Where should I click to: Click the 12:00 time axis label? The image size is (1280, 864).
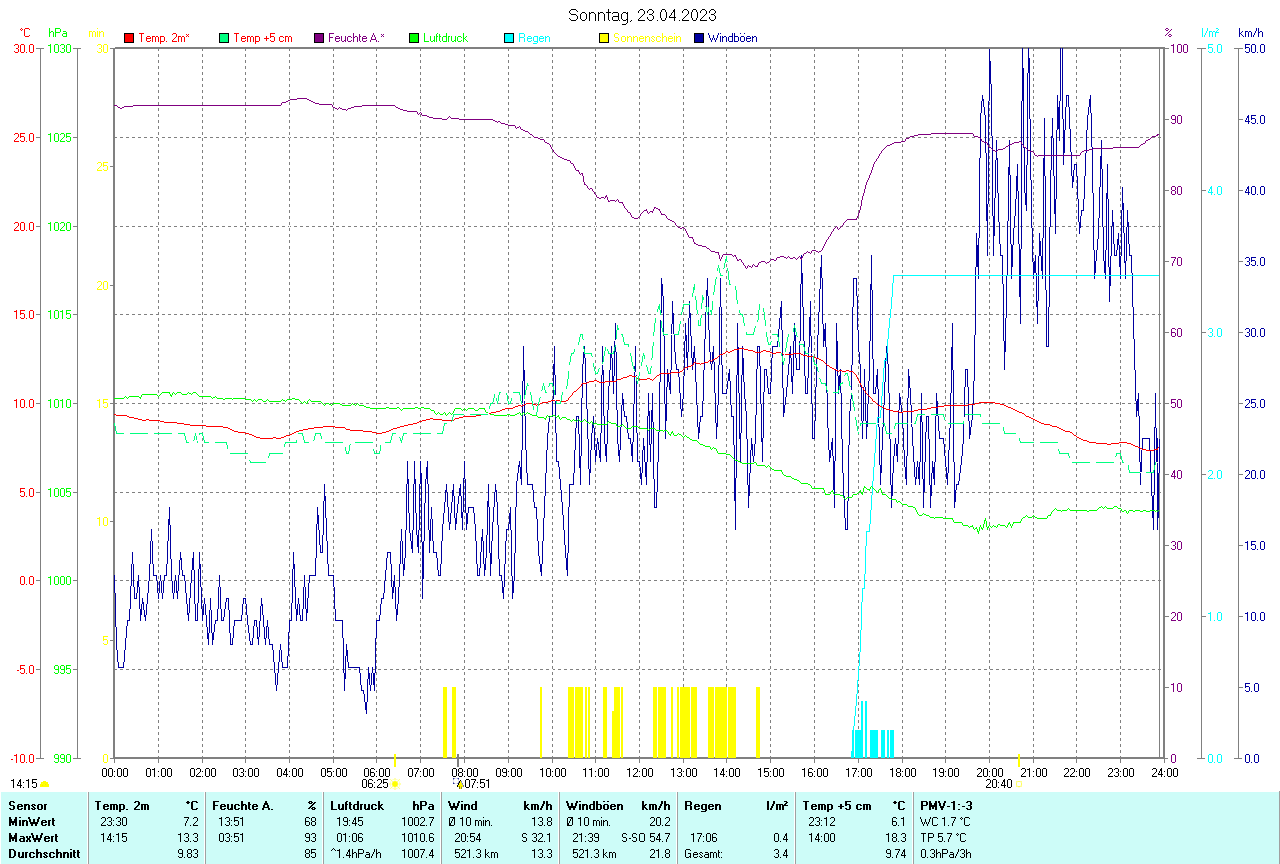[x=639, y=772]
